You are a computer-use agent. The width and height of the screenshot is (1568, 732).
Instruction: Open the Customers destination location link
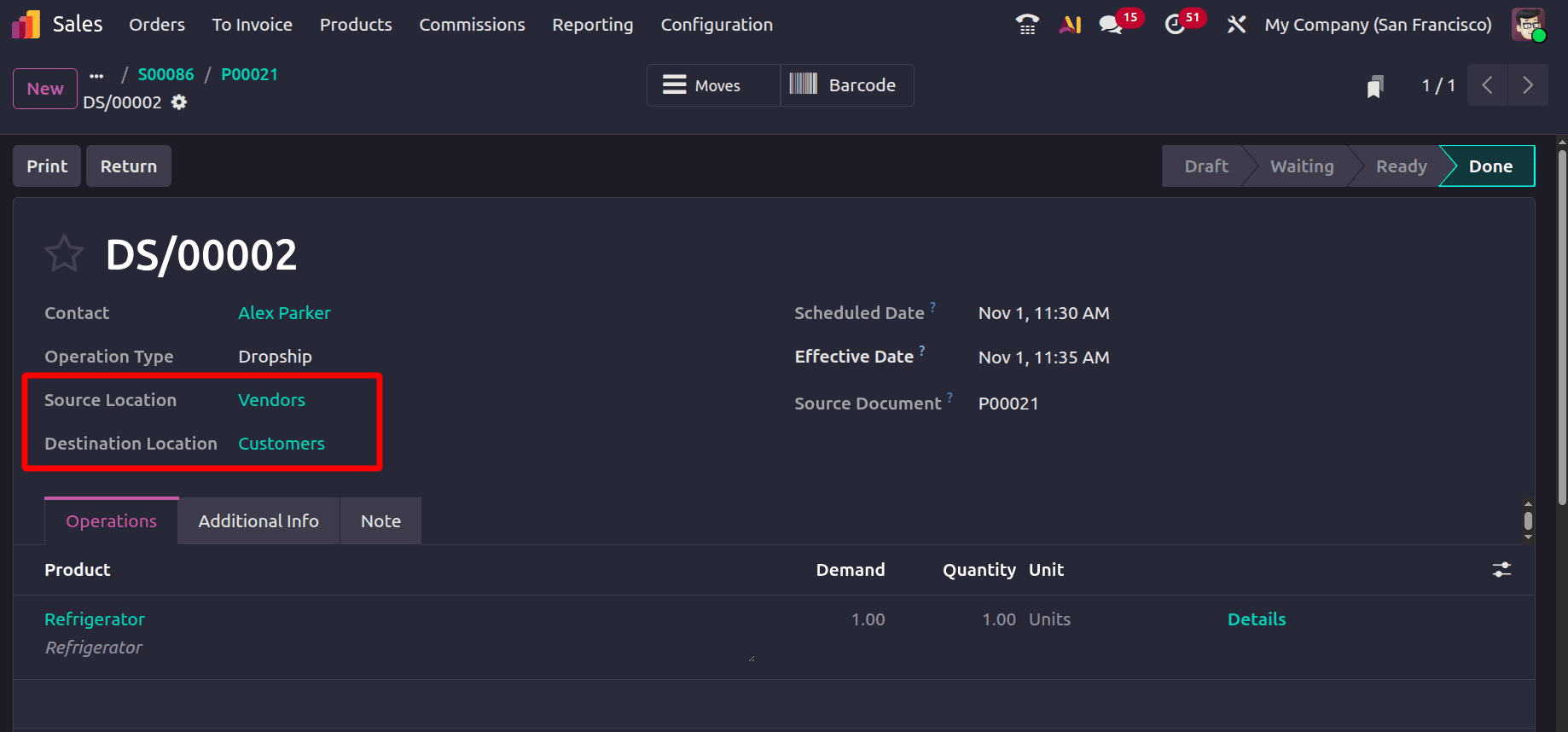pyautogui.click(x=282, y=444)
